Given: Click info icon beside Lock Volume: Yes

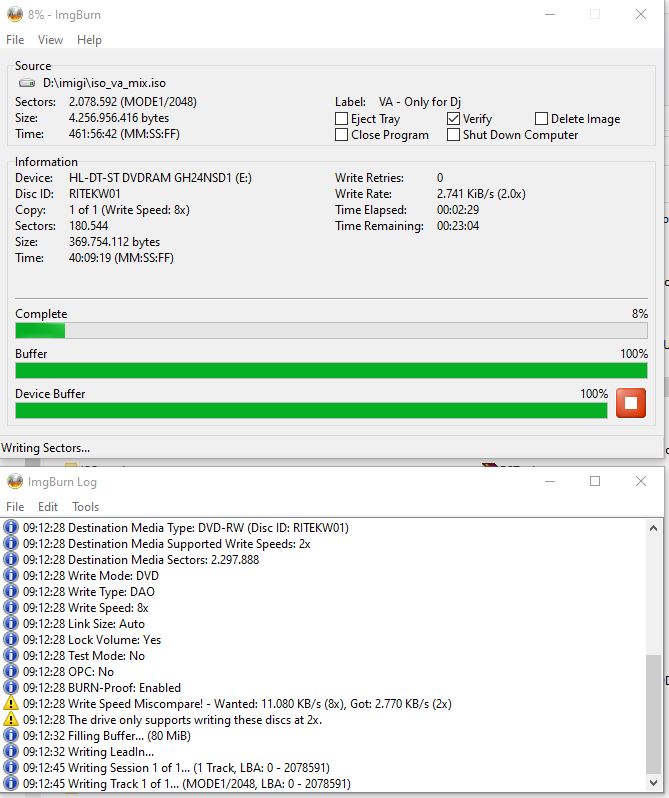Looking at the screenshot, I should (x=11, y=639).
